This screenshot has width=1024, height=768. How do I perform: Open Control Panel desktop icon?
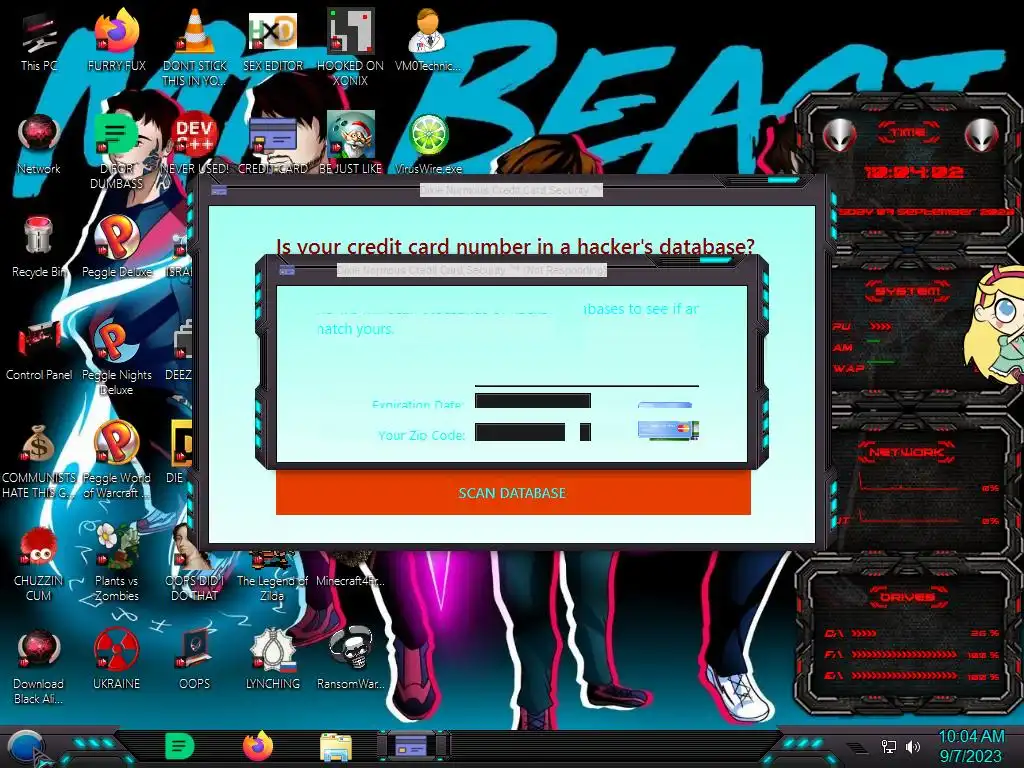click(x=39, y=351)
